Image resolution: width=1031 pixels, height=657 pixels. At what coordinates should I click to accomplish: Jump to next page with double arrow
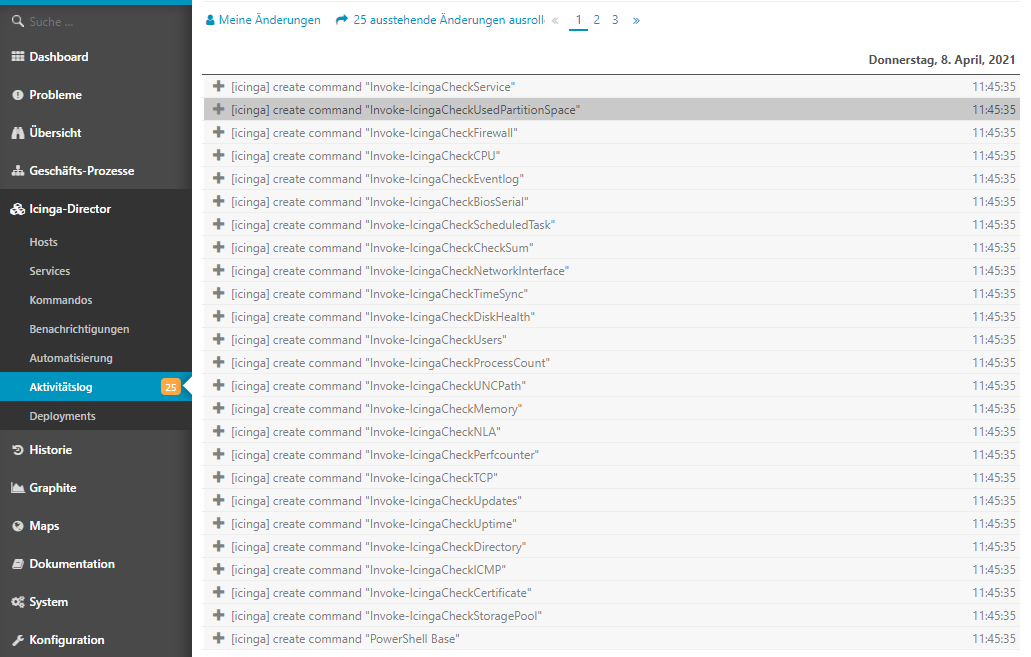(636, 20)
